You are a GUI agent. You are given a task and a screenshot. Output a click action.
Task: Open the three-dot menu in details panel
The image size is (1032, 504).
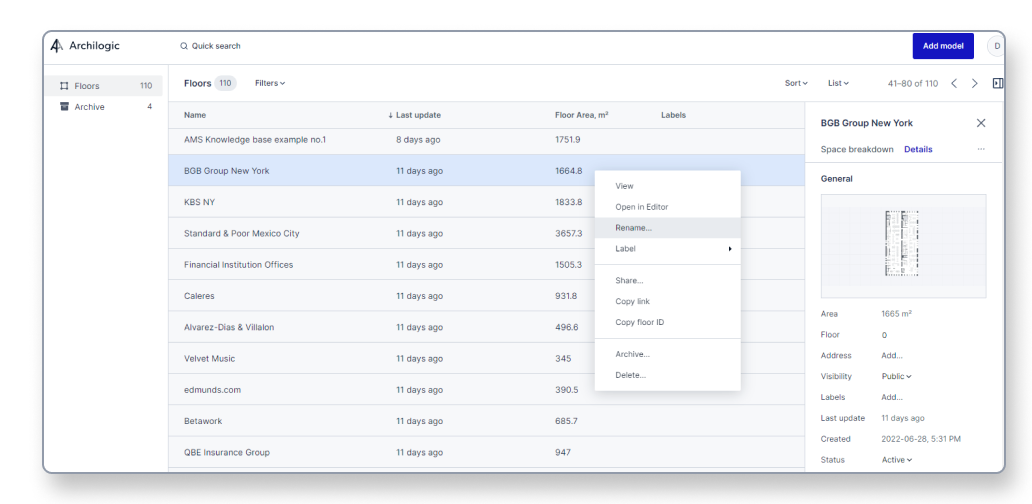tap(981, 149)
